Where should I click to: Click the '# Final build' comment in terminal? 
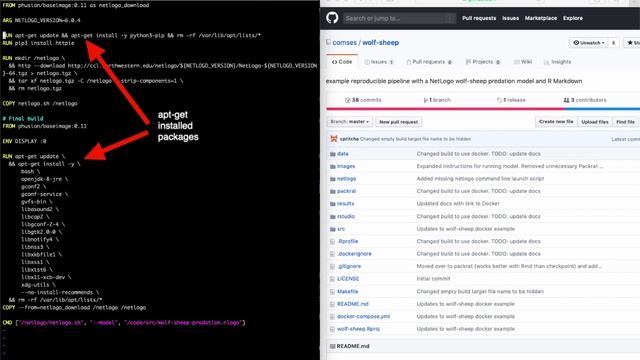[x=23, y=118]
